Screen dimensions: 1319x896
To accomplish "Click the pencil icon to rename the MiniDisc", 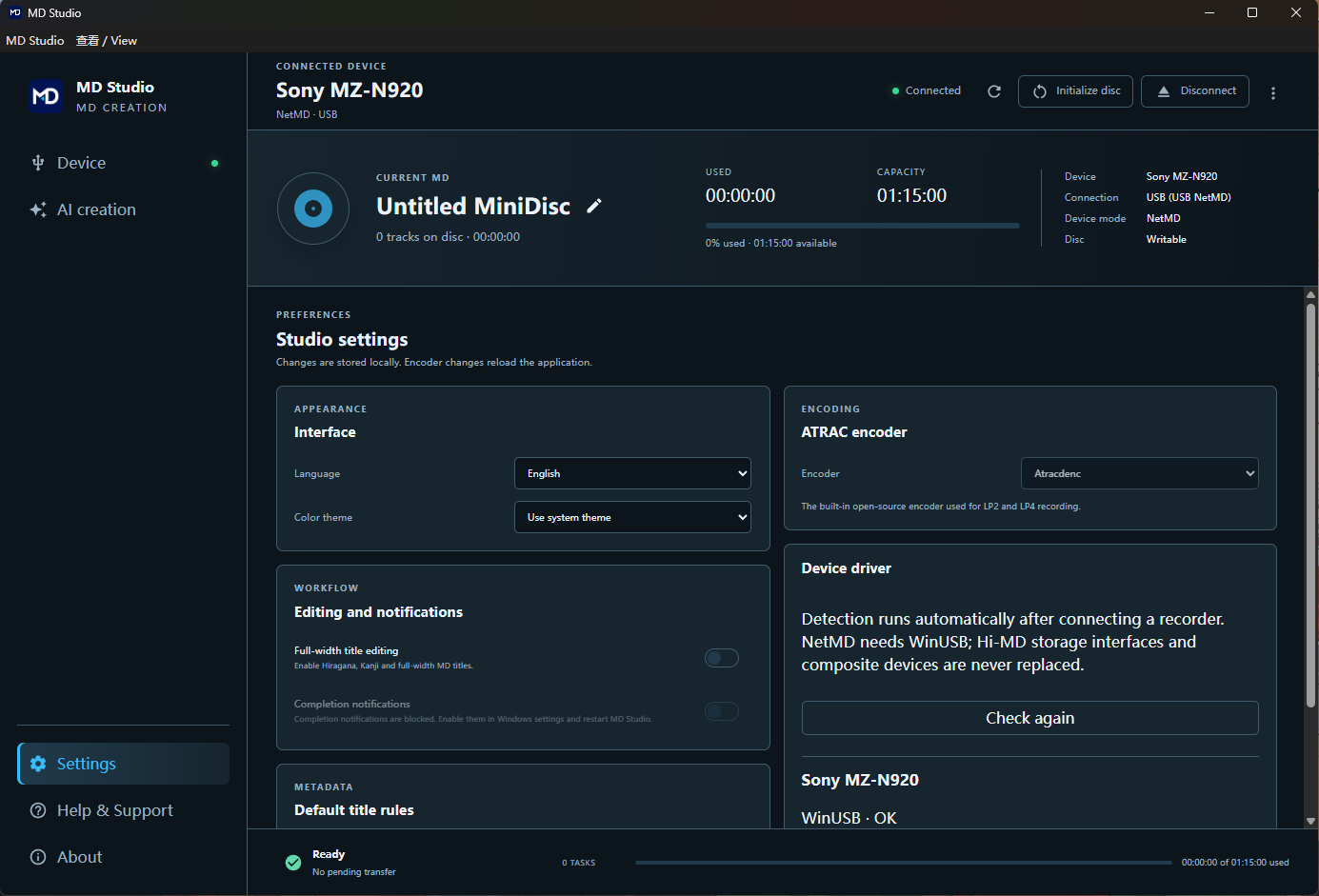I will 594,206.
